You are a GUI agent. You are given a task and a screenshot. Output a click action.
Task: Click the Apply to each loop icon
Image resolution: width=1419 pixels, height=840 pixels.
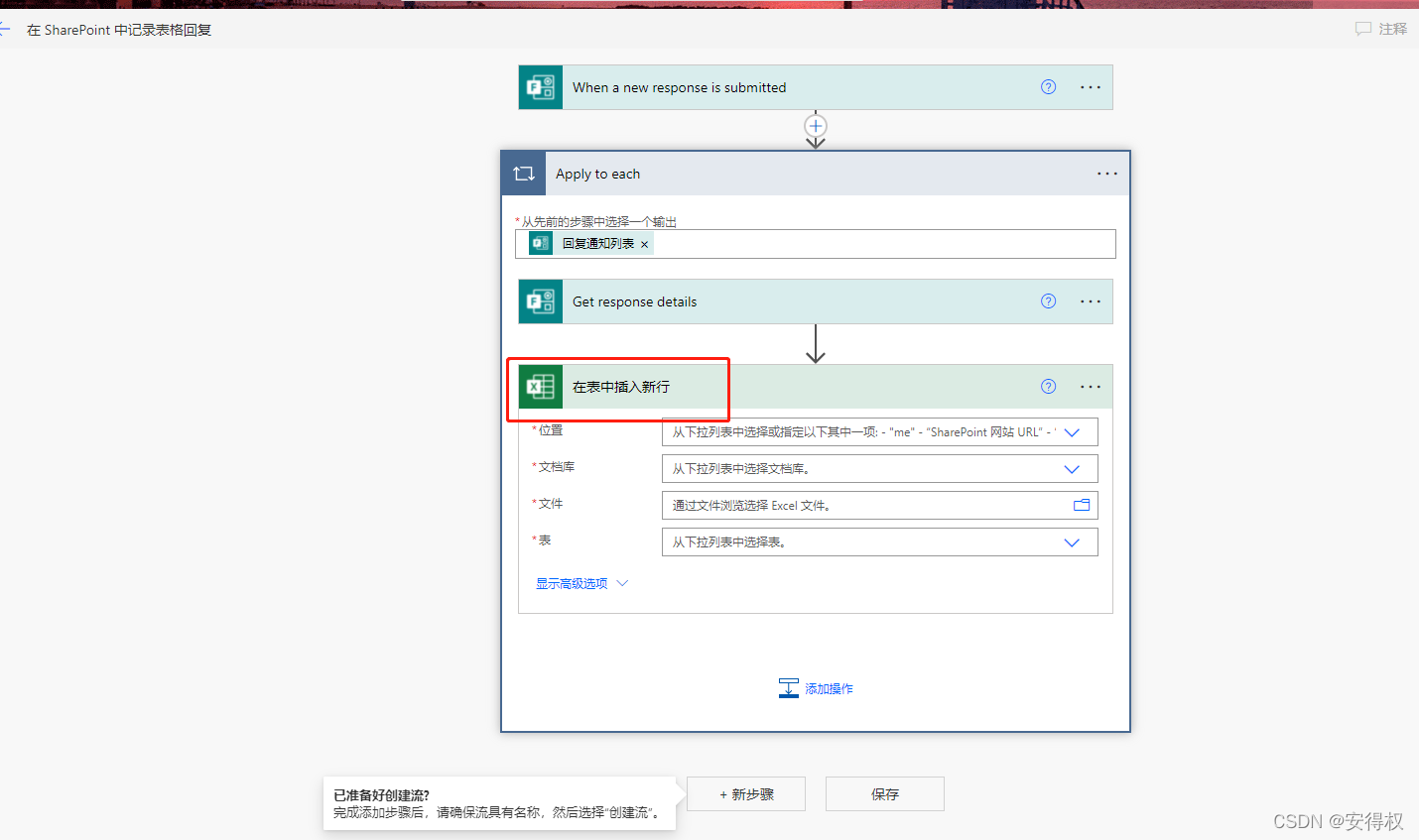(x=524, y=174)
